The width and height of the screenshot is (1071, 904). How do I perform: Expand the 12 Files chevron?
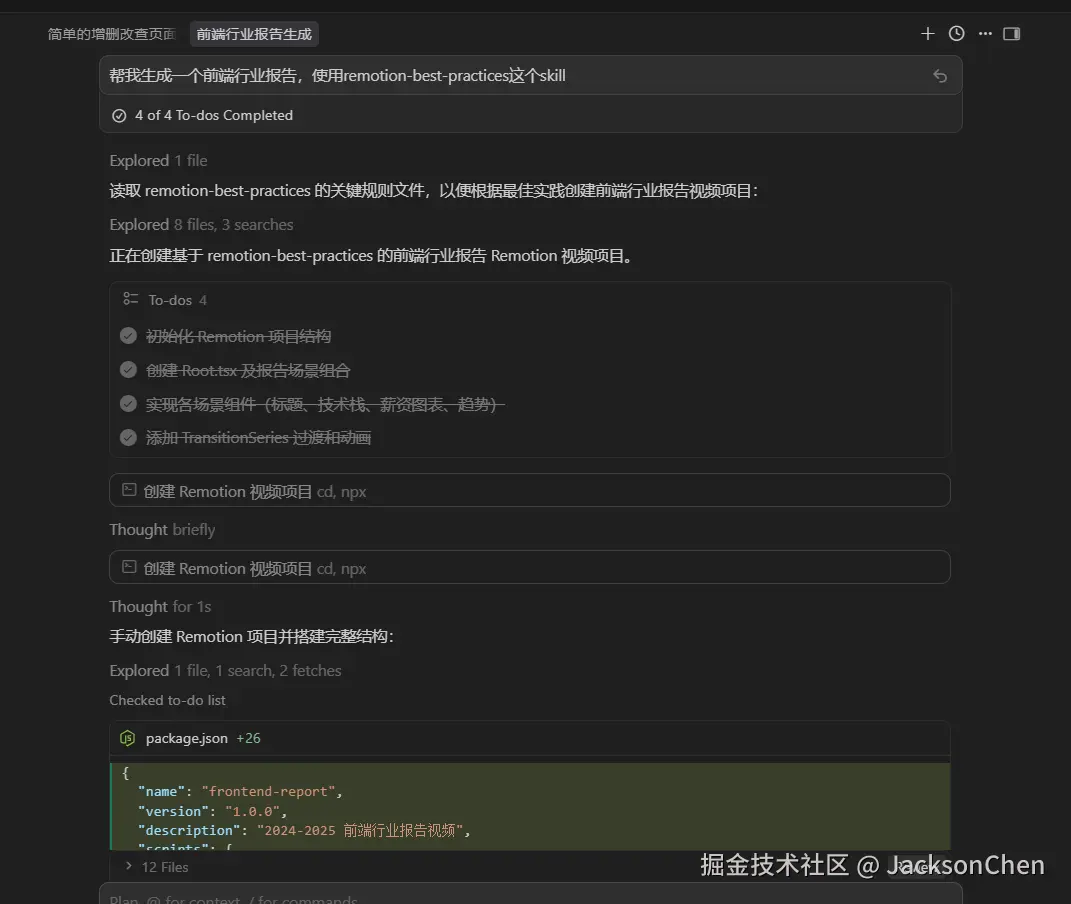tap(129, 866)
